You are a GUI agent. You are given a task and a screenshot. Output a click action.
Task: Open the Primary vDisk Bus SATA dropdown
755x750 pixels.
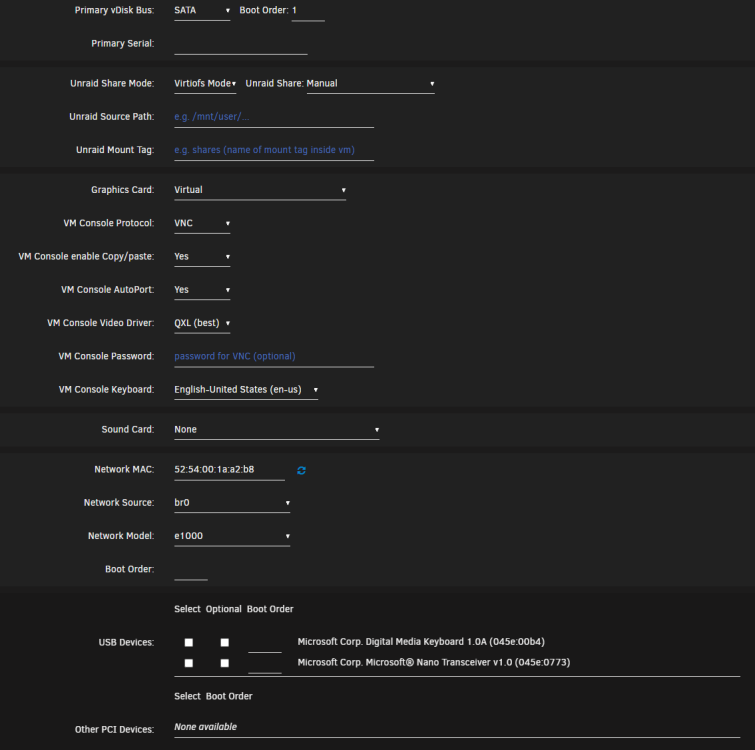(x=202, y=11)
